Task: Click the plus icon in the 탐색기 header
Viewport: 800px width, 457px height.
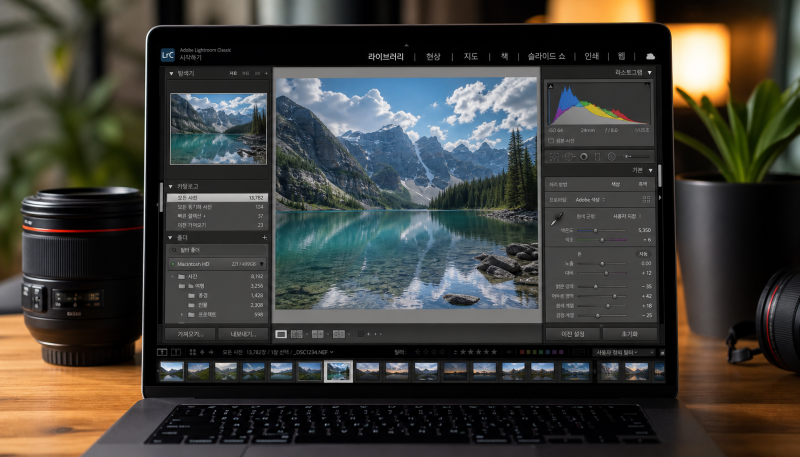Action: click(x=266, y=73)
